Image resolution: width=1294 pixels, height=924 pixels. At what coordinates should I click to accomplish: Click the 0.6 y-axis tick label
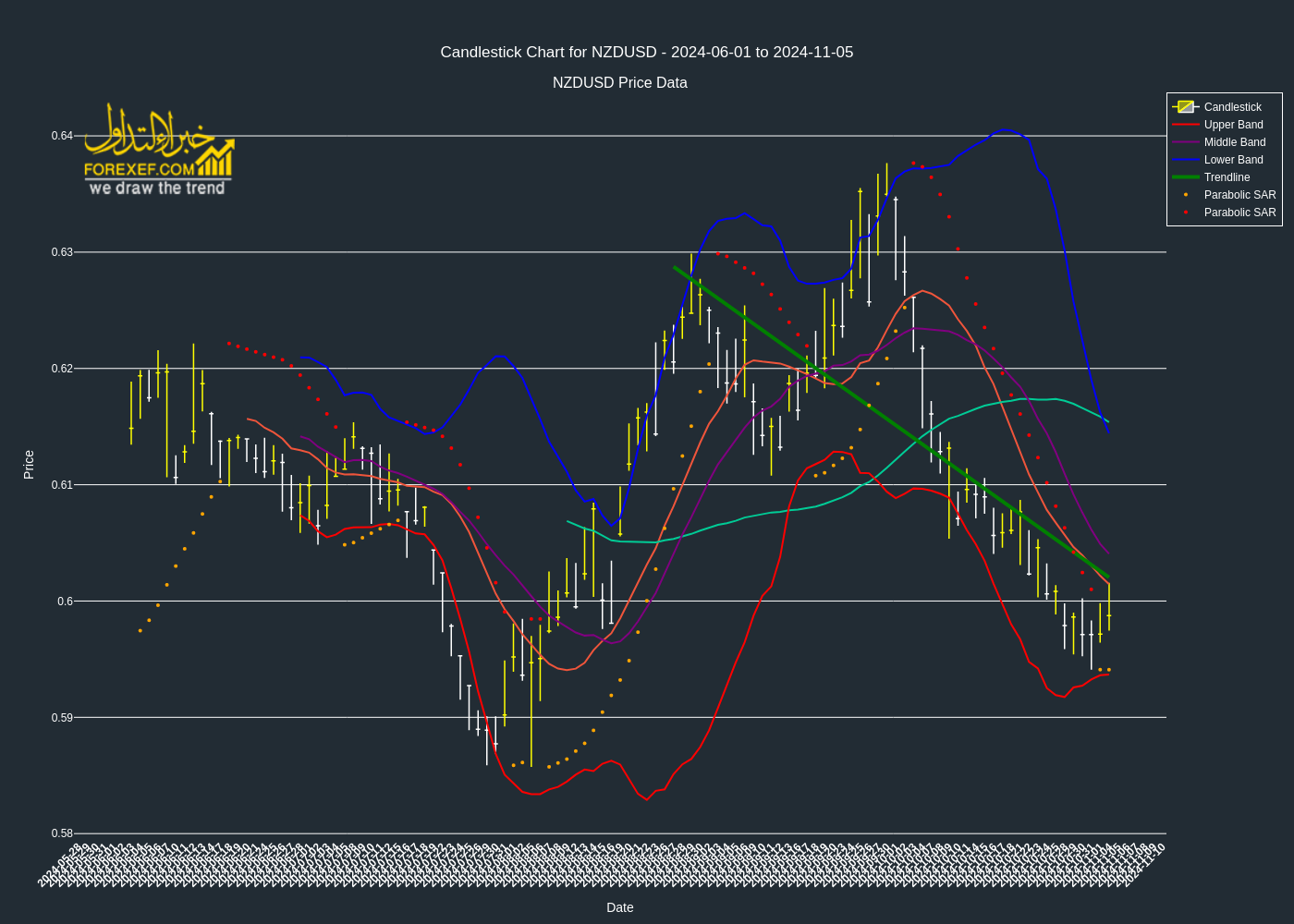point(65,602)
